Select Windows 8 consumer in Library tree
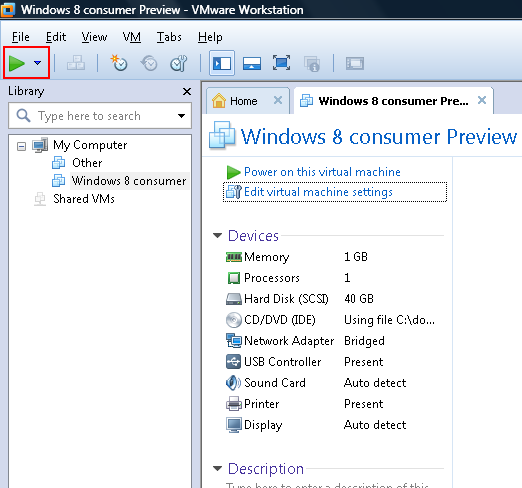 (129, 181)
